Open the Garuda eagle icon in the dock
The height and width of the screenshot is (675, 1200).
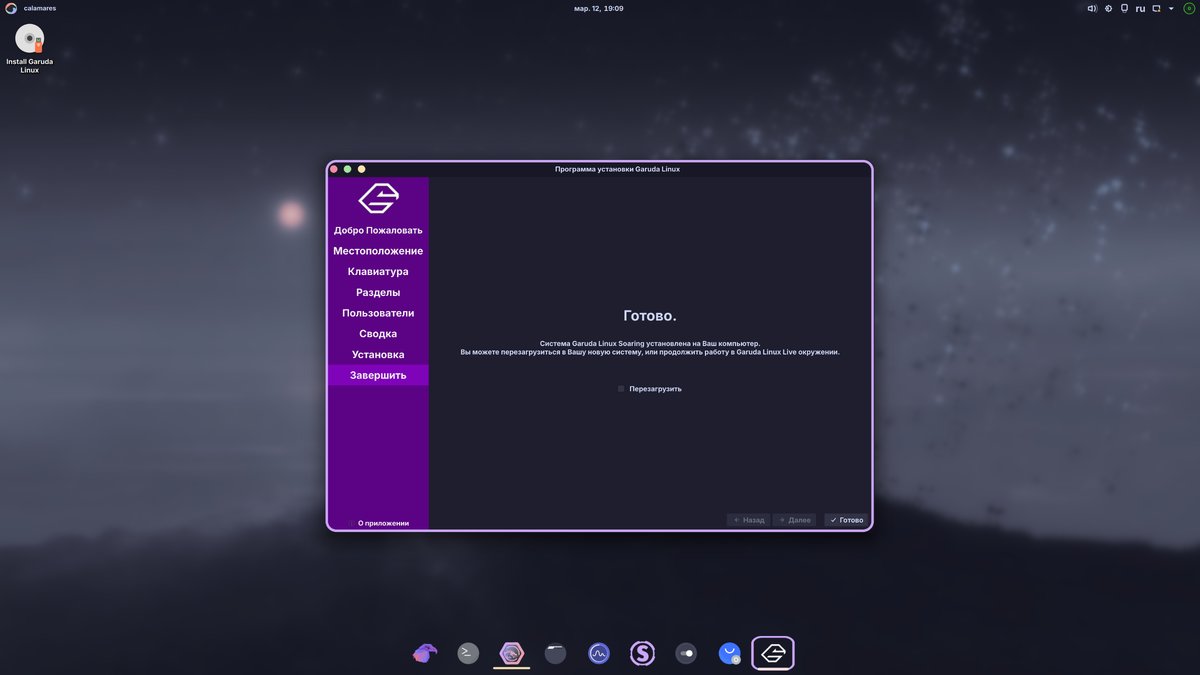pos(425,654)
